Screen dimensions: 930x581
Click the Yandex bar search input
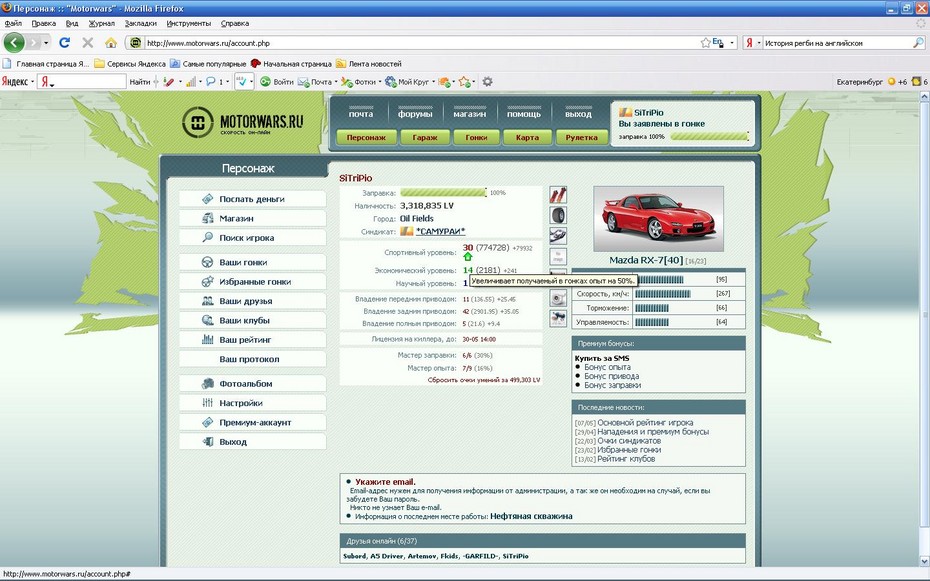pyautogui.click(x=82, y=82)
